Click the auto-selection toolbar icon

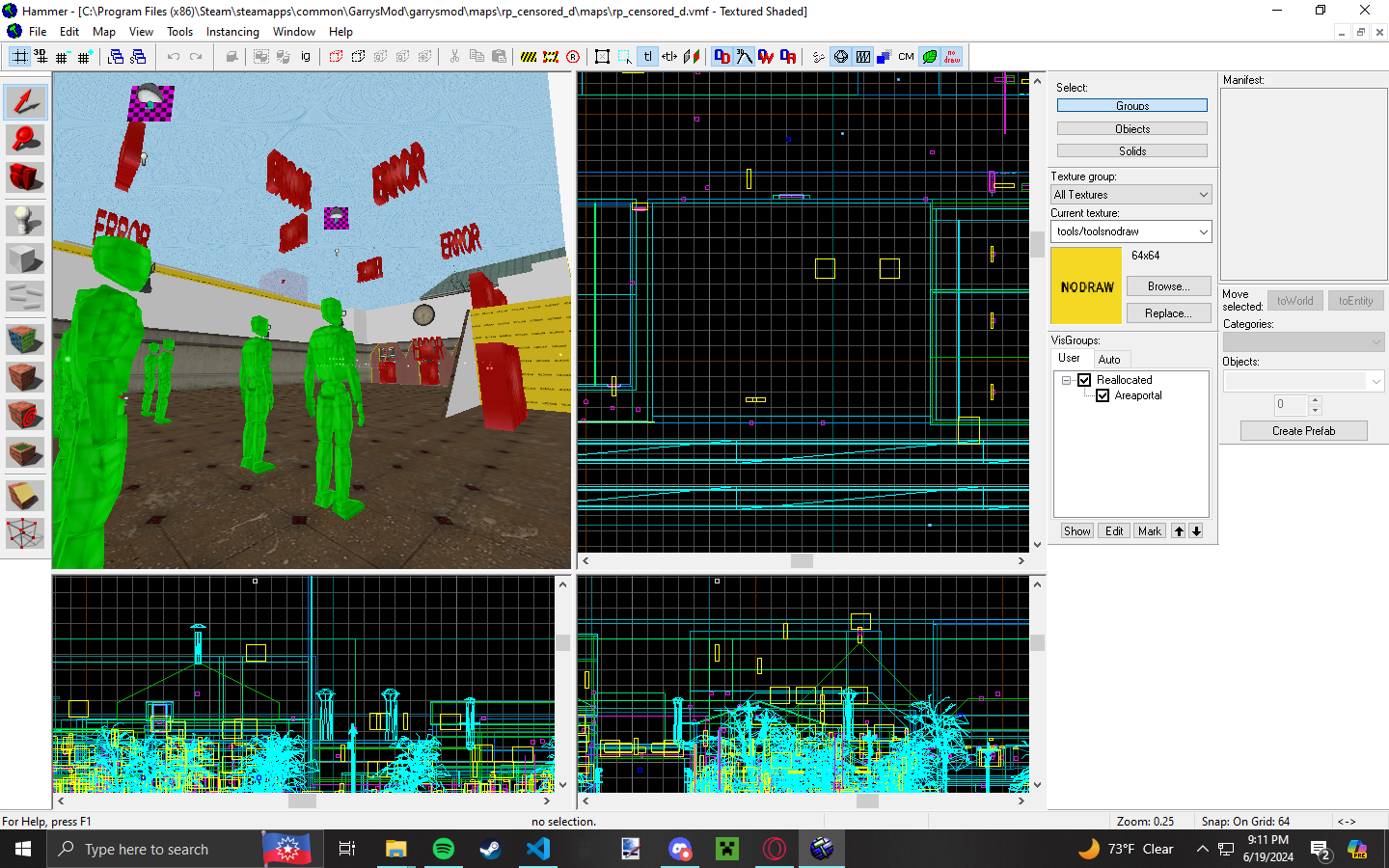pos(625,57)
